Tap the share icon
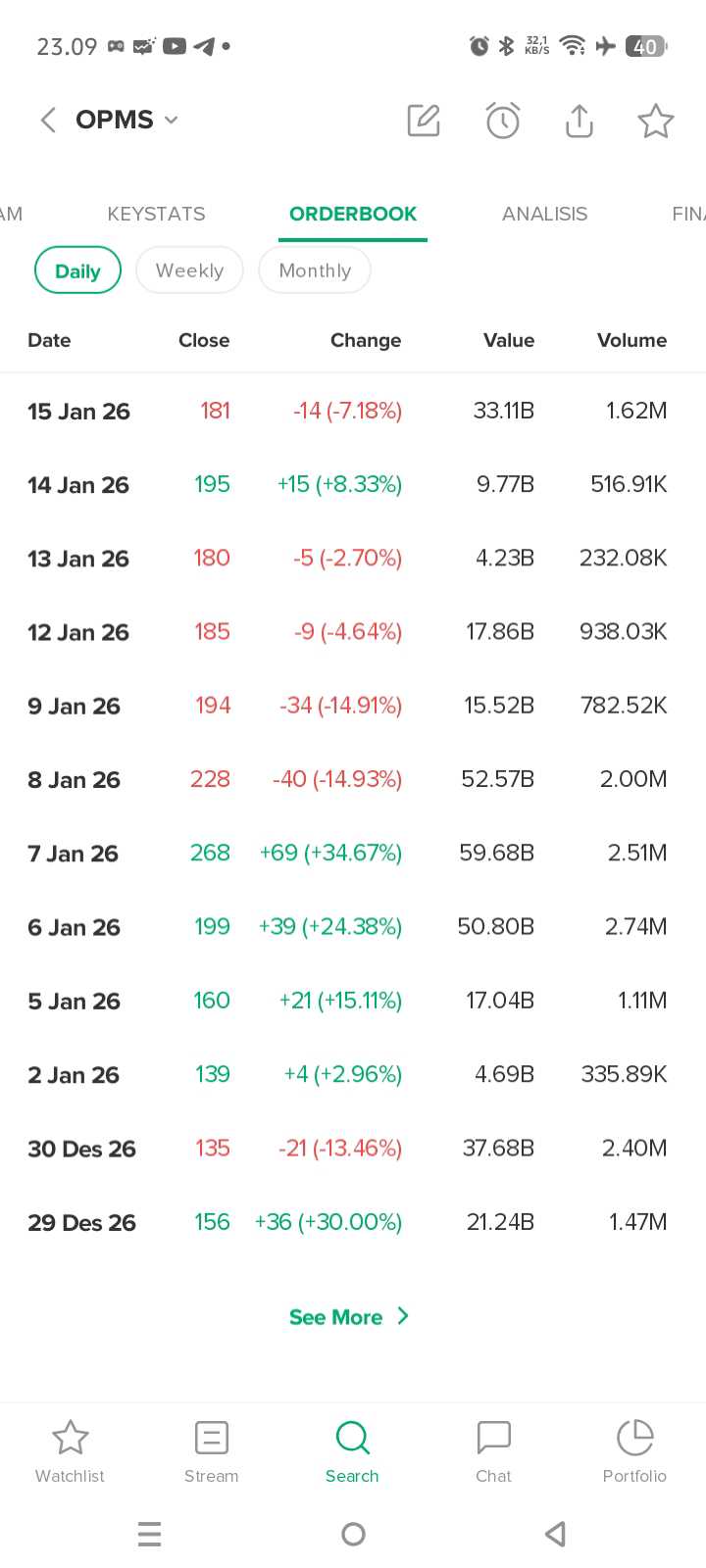The image size is (706, 1568). click(x=580, y=121)
